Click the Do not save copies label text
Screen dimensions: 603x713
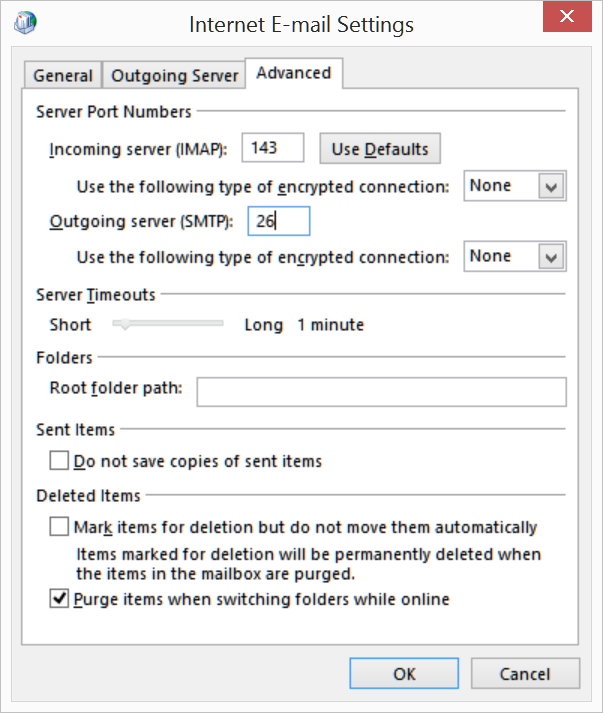[198, 462]
